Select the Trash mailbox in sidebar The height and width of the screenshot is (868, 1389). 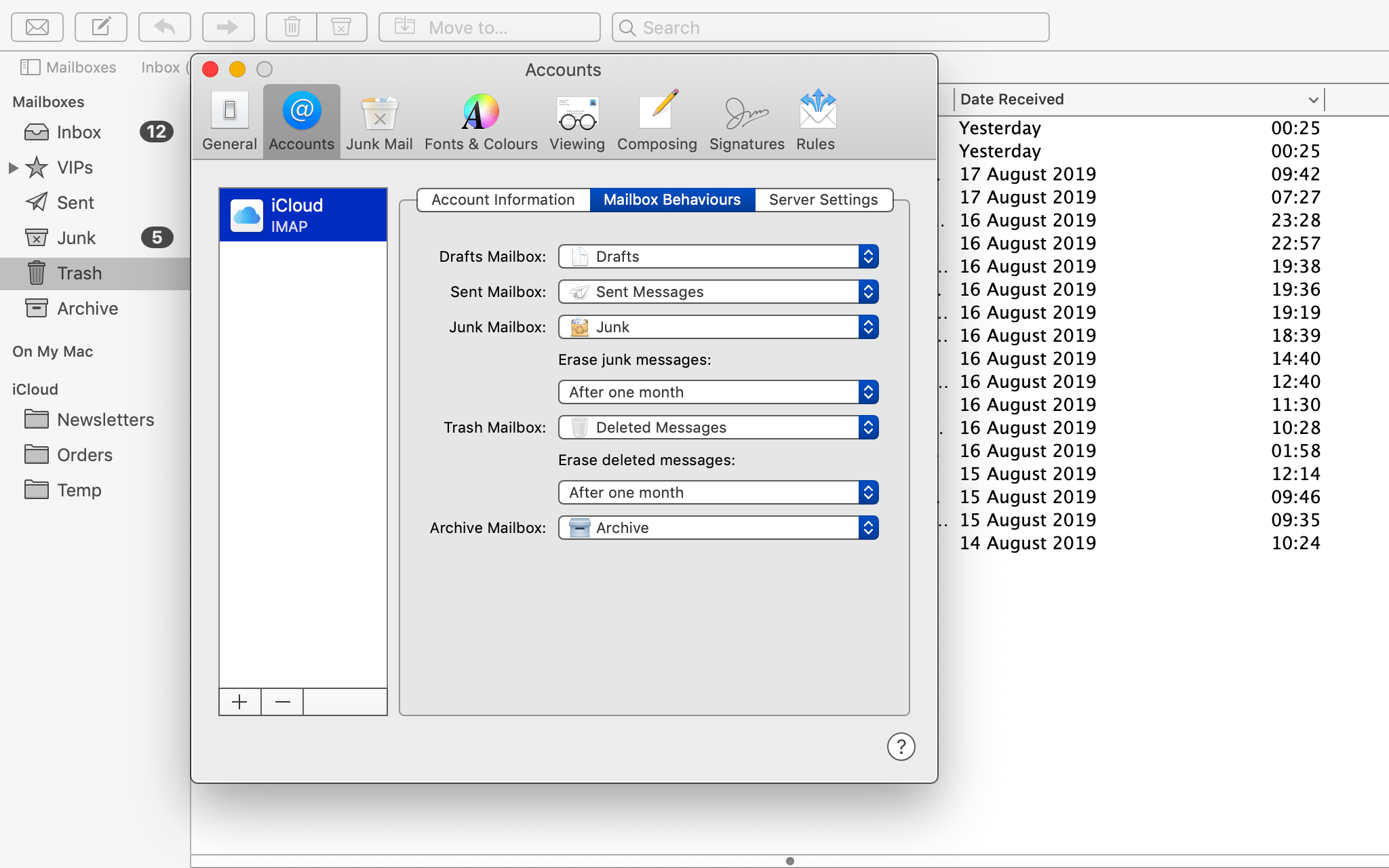[x=80, y=273]
